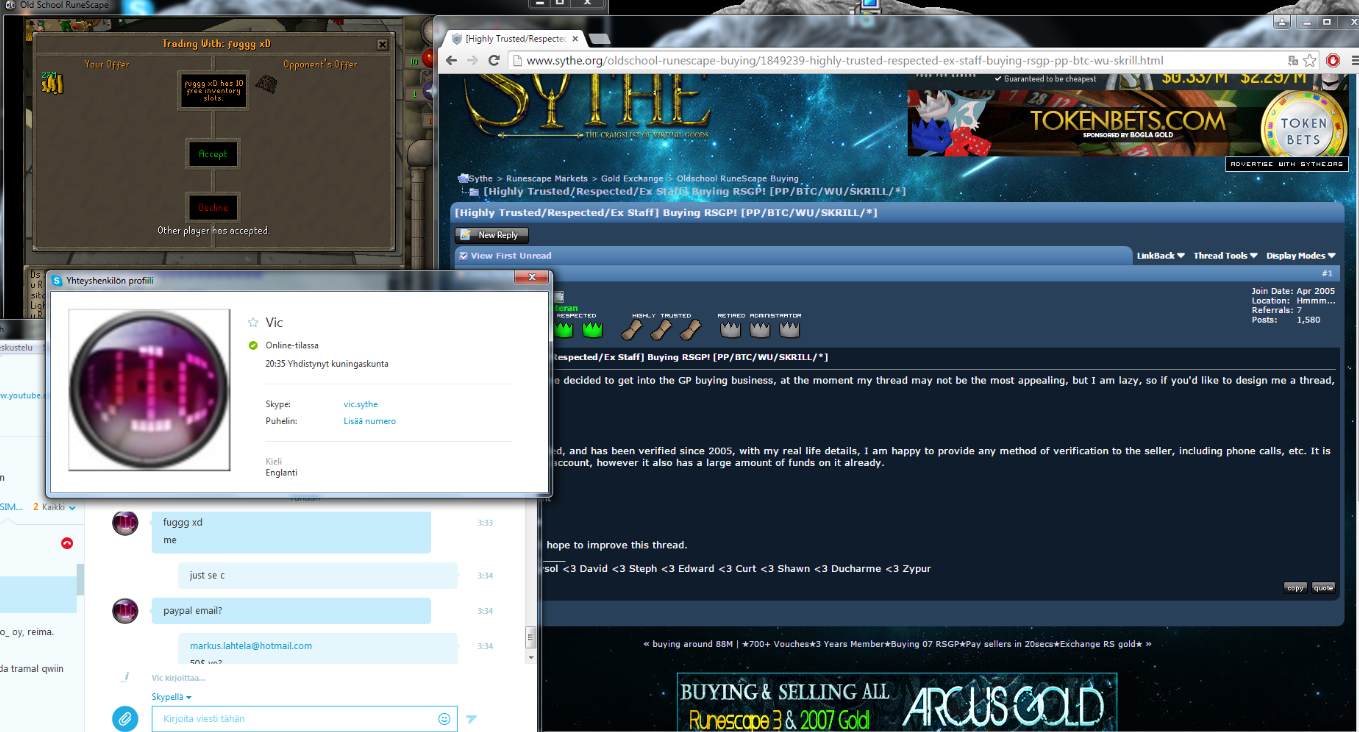The height and width of the screenshot is (732, 1359).
Task: Click the red Opera-style extension icon
Action: [x=1333, y=61]
